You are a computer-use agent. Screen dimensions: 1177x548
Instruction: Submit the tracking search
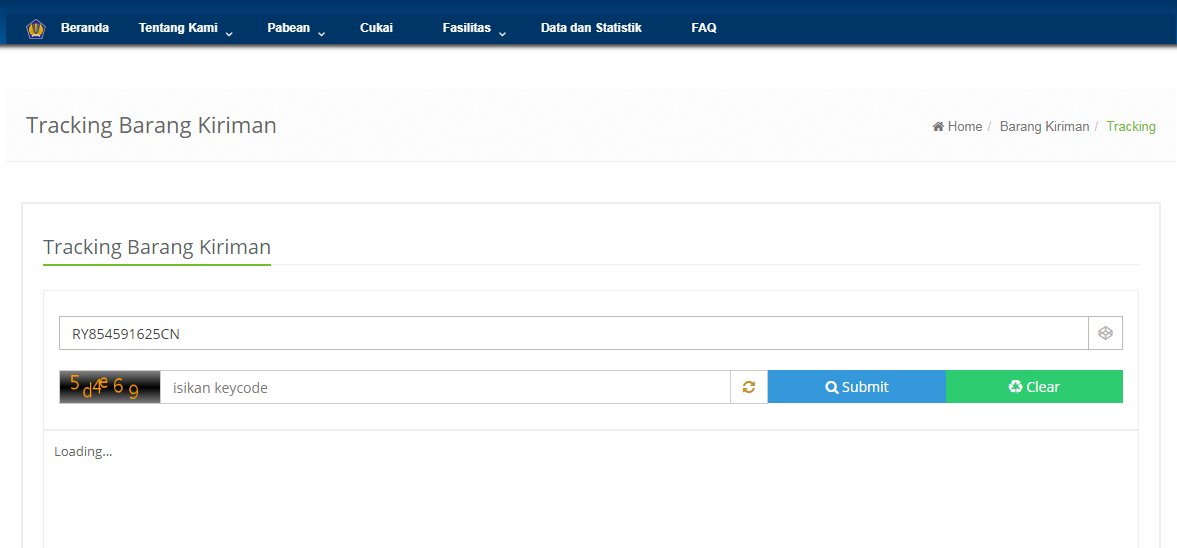click(856, 387)
